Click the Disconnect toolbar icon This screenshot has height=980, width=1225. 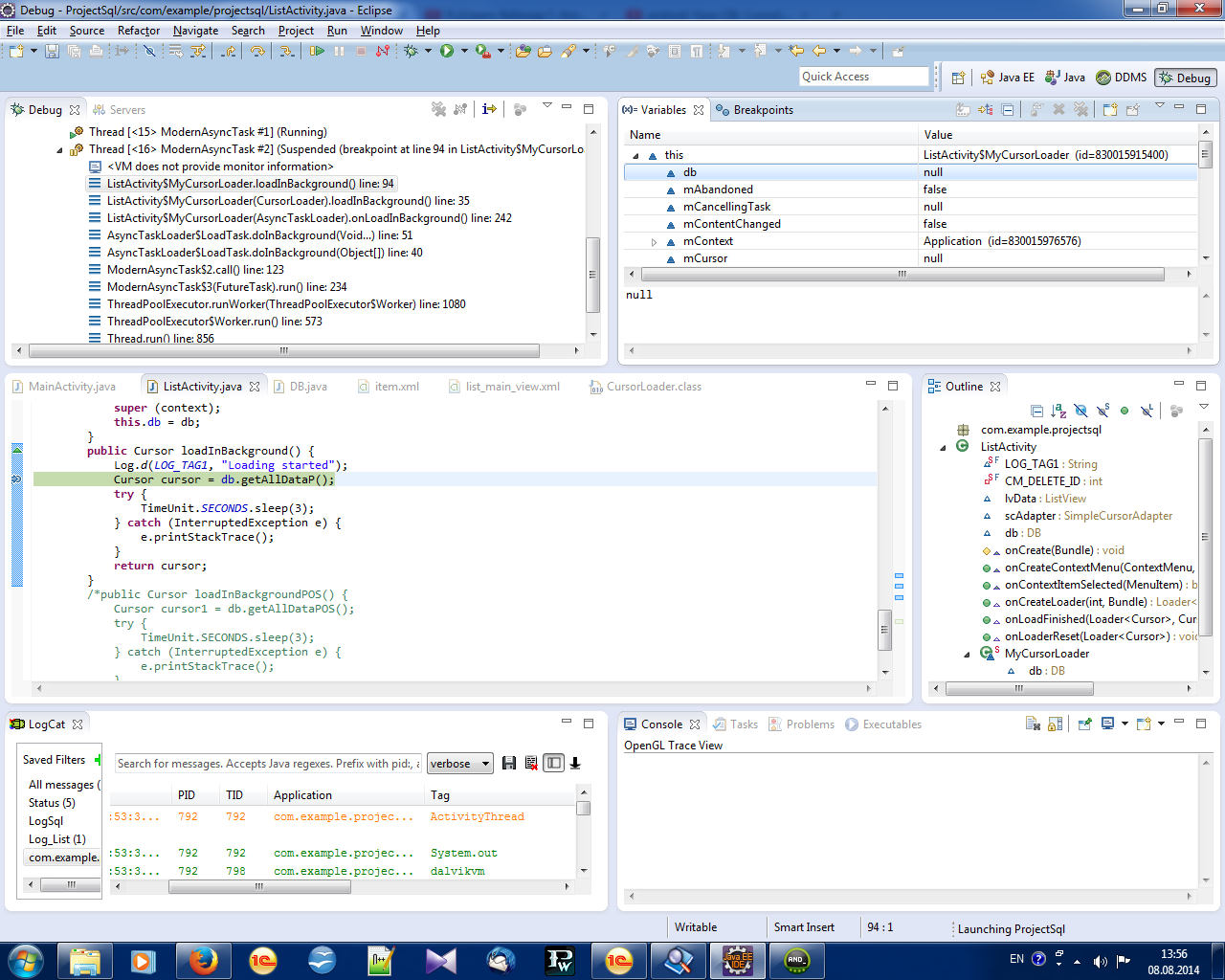(x=383, y=51)
